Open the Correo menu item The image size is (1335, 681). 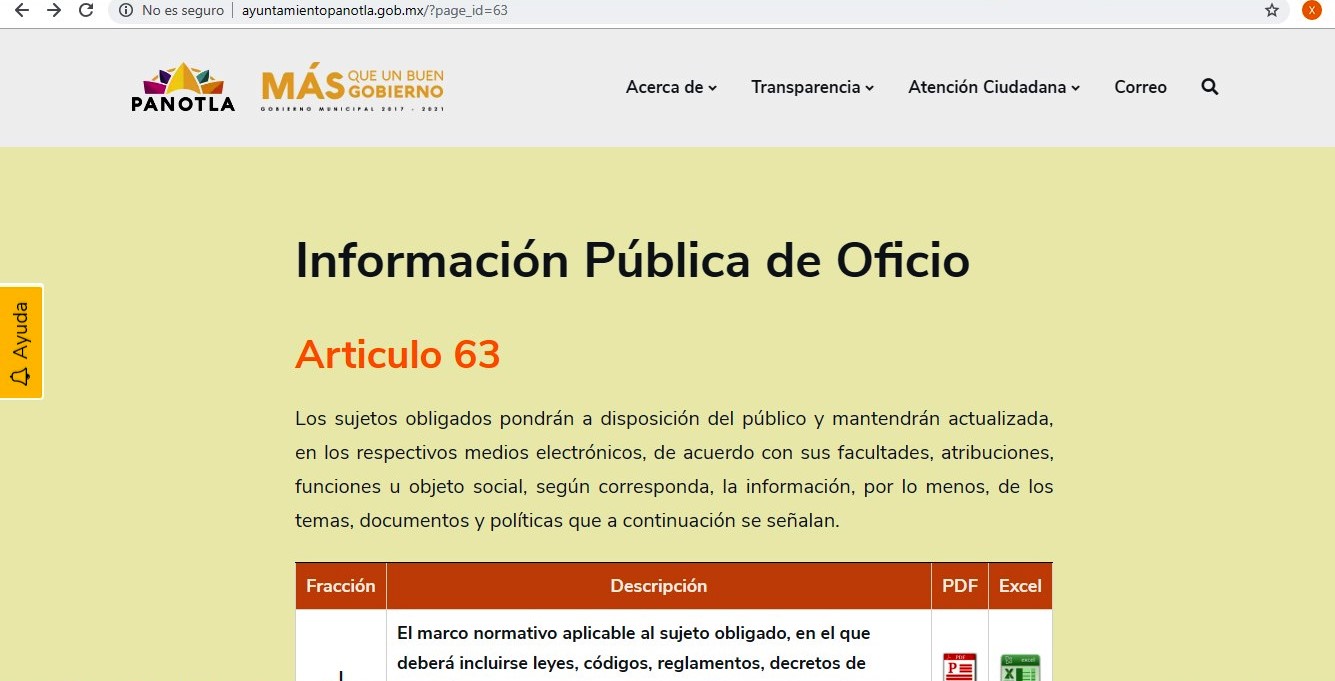(1140, 87)
